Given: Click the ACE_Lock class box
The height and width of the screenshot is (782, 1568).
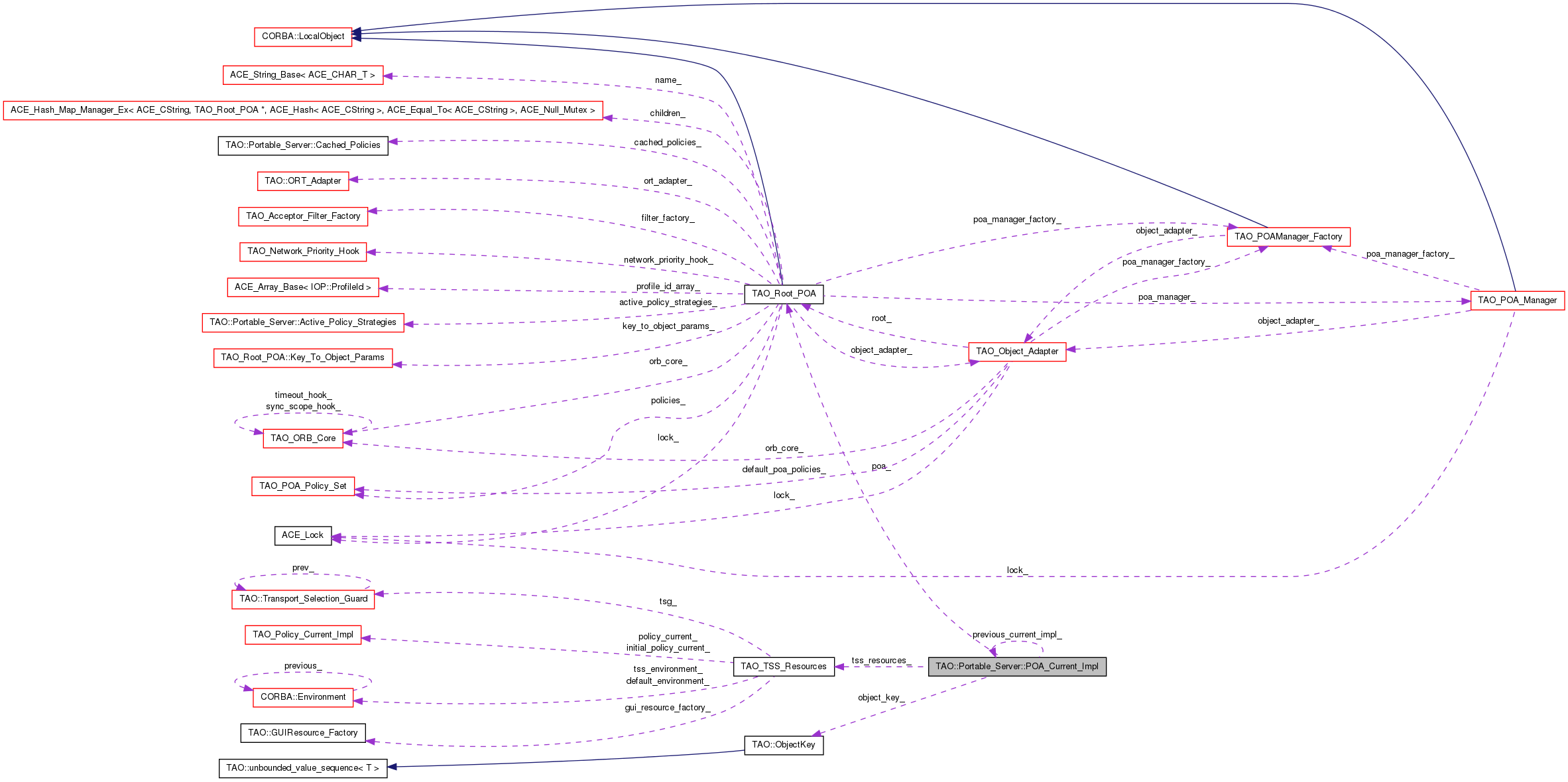Looking at the screenshot, I should [302, 535].
